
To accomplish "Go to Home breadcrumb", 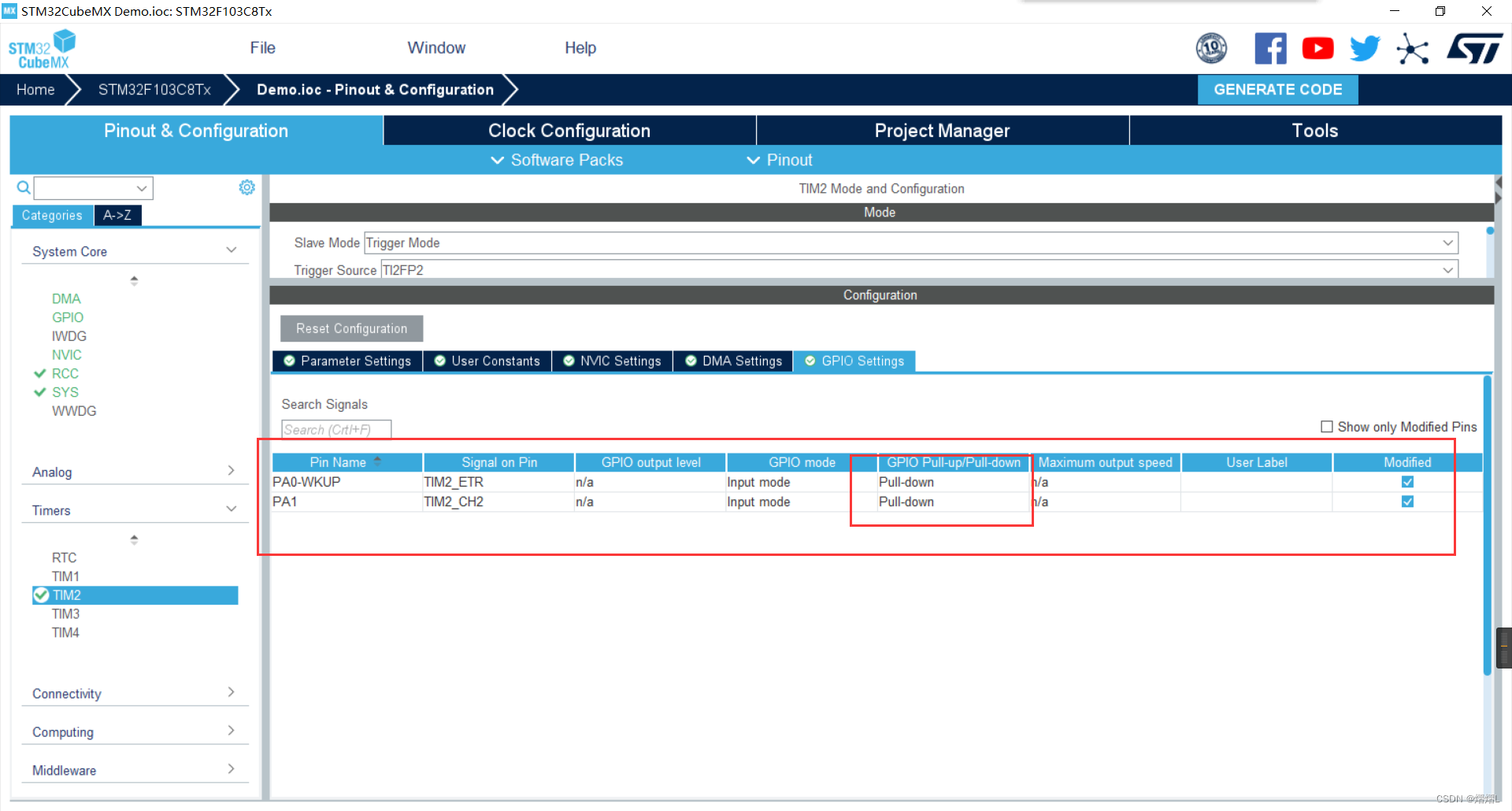I will click(35, 90).
